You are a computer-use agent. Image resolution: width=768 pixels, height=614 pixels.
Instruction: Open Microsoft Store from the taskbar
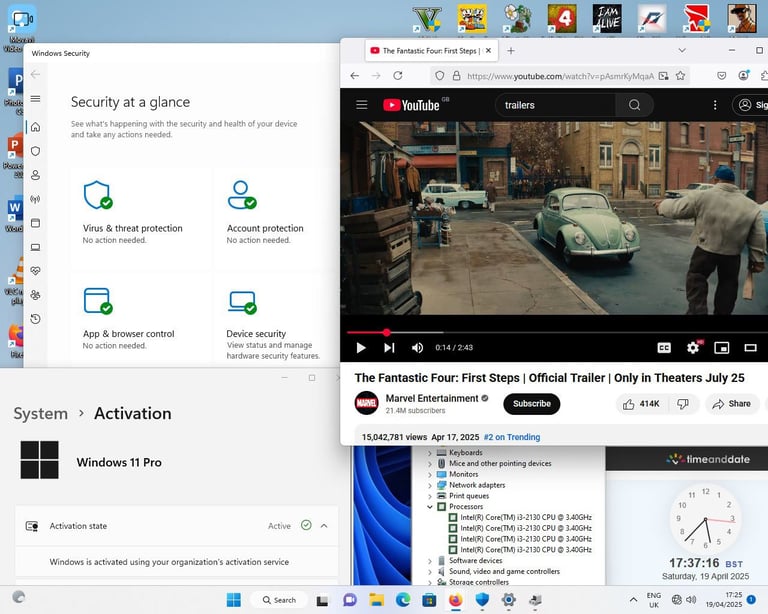pyautogui.click(x=430, y=599)
